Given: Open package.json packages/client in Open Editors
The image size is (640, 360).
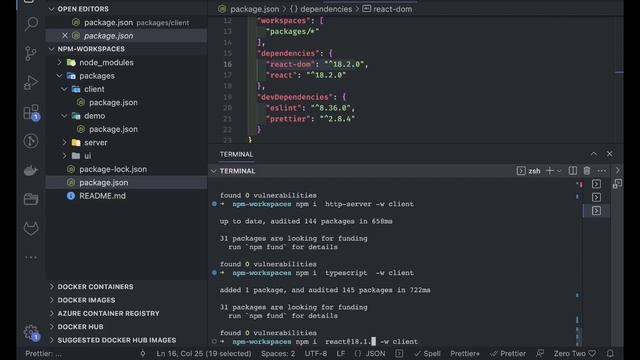Looking at the screenshot, I should [127, 22].
